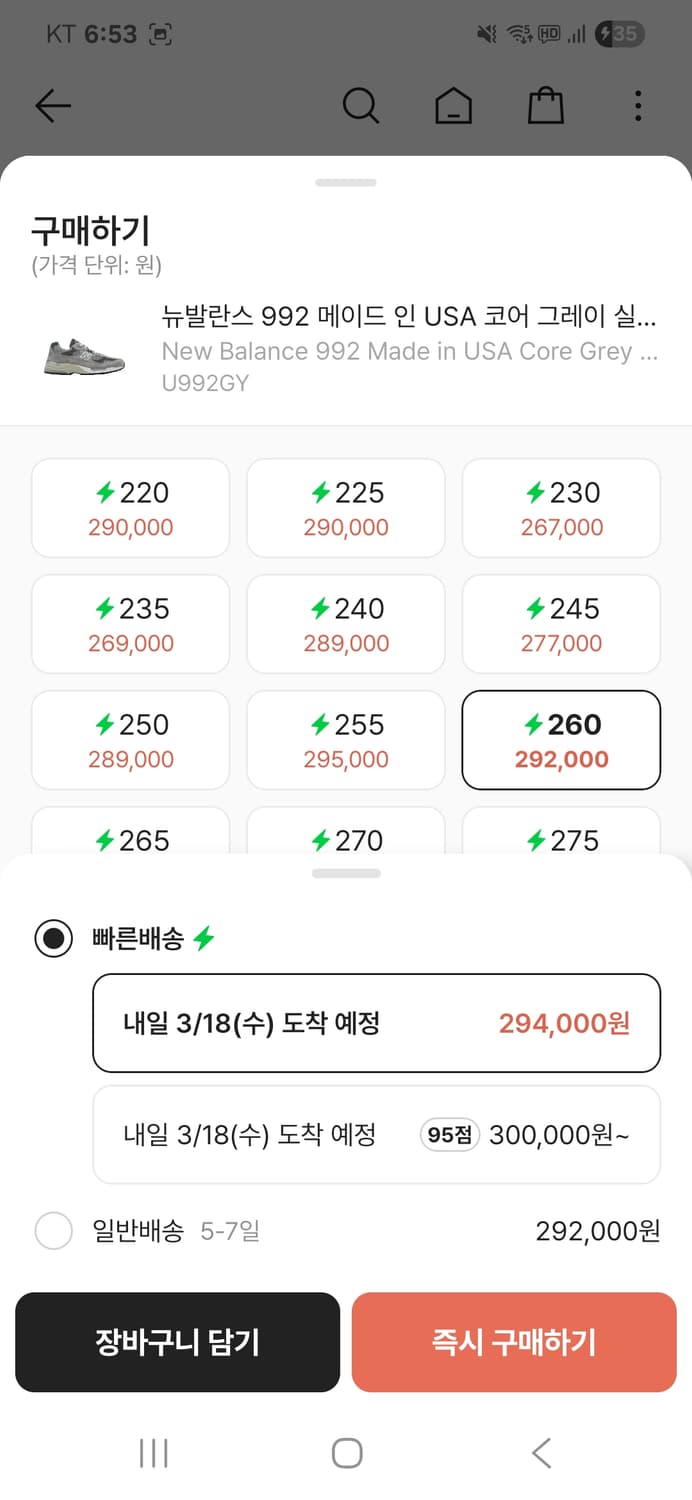Select the 294,000원 arrival option for tomorrow
The image size is (692, 1500).
point(377,1023)
